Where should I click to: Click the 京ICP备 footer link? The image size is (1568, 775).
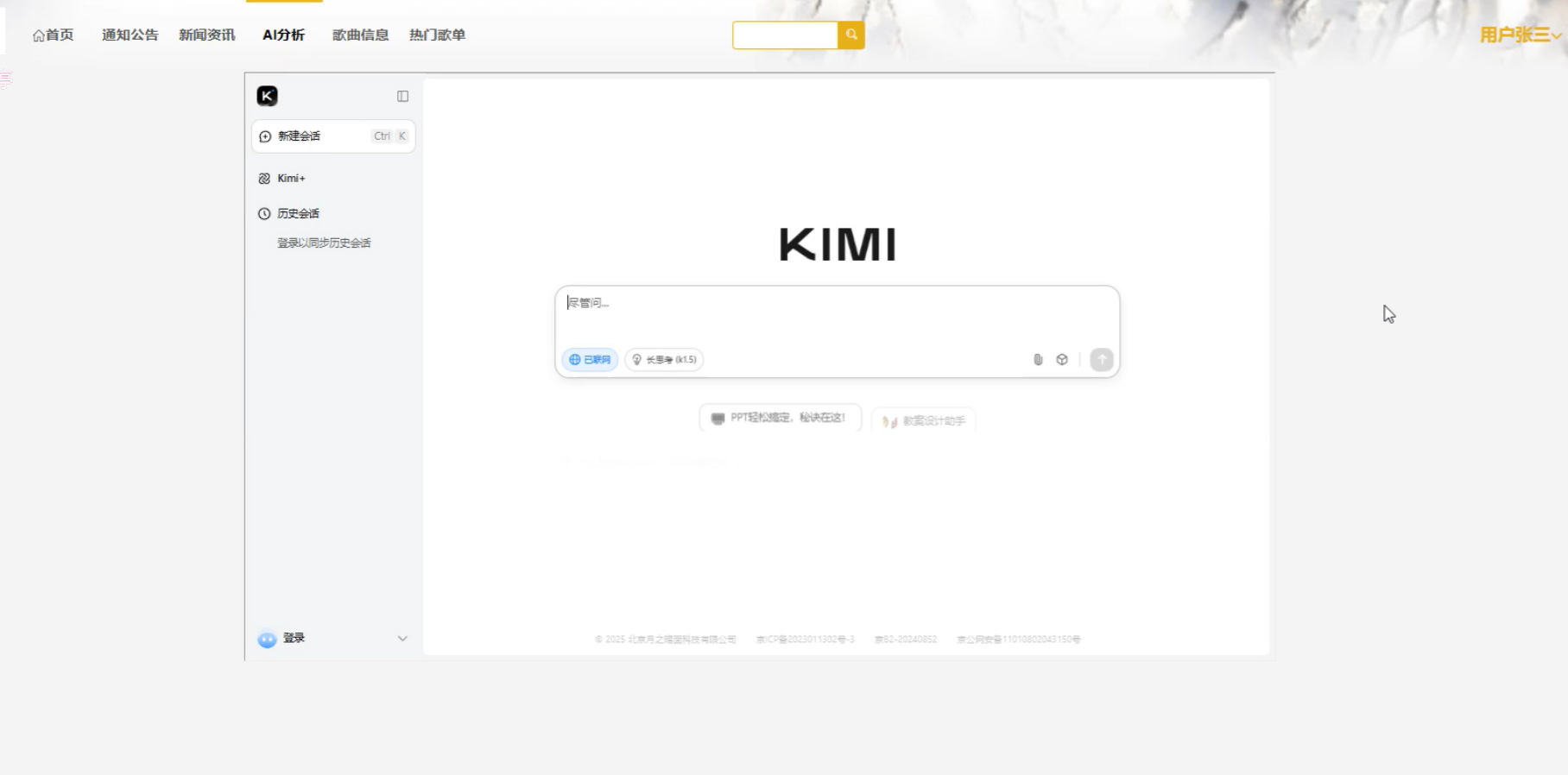pos(806,640)
